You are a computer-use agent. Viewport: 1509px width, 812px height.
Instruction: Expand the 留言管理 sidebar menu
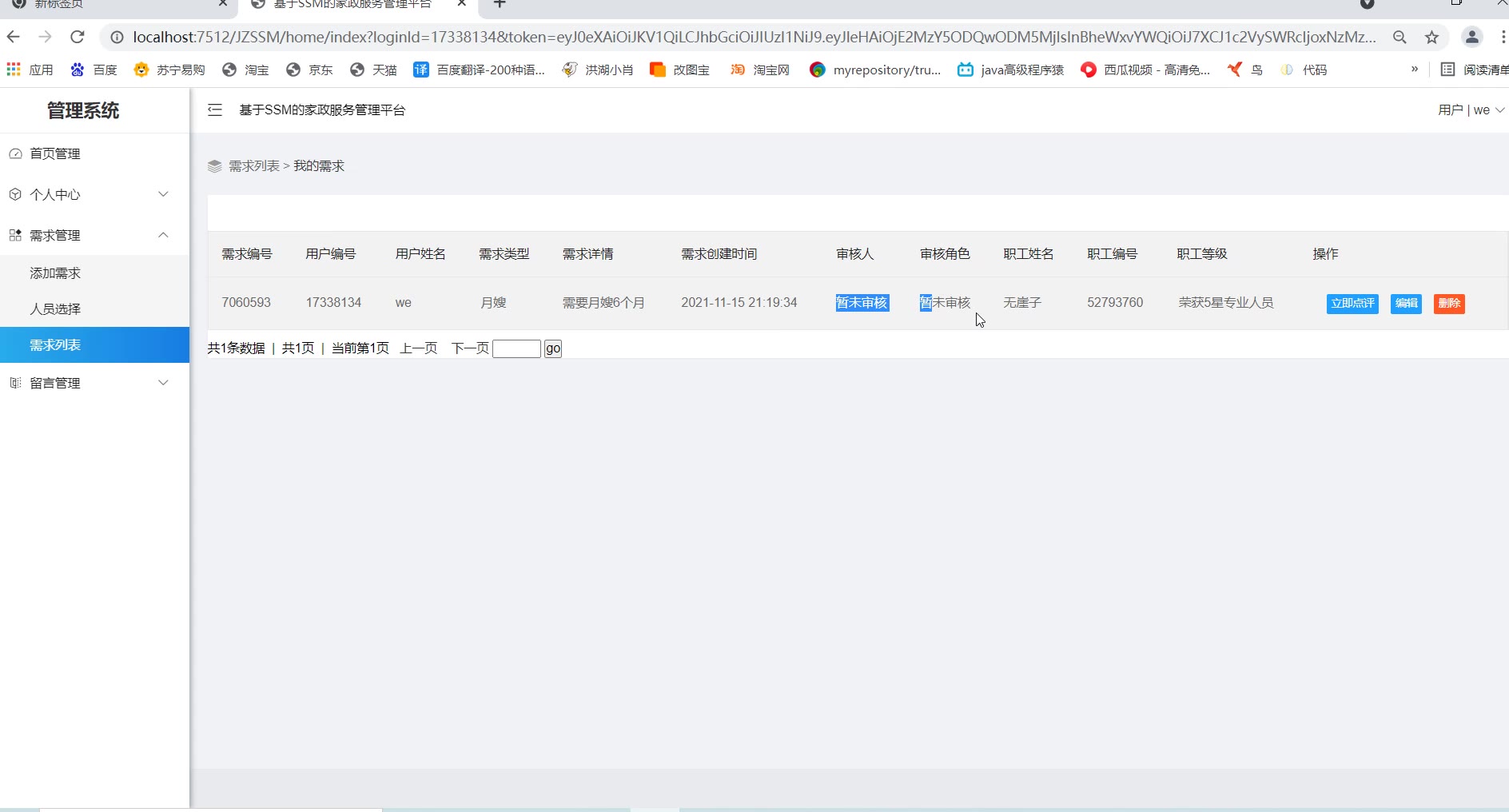click(94, 383)
